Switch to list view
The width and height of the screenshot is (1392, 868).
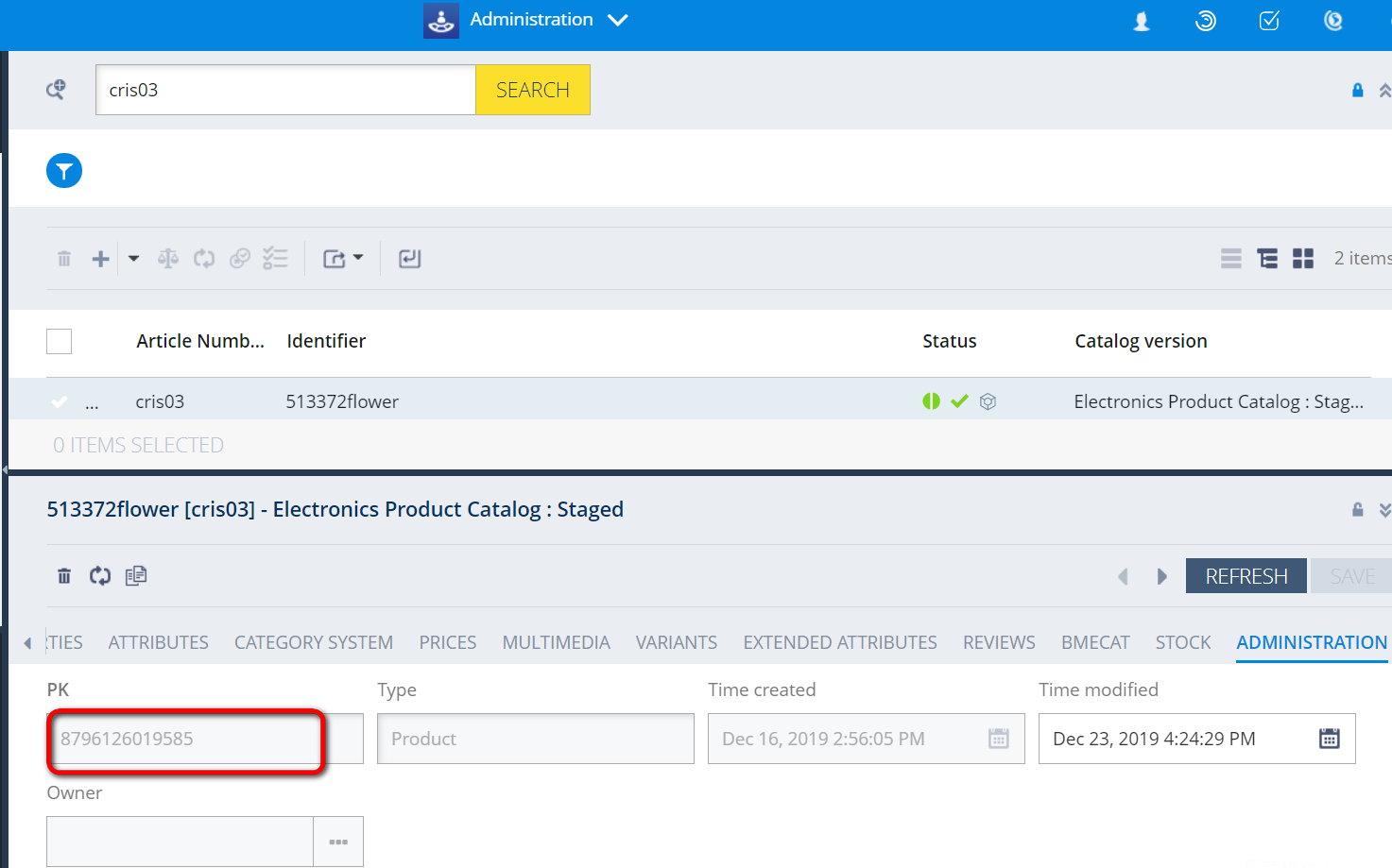[x=1231, y=259]
